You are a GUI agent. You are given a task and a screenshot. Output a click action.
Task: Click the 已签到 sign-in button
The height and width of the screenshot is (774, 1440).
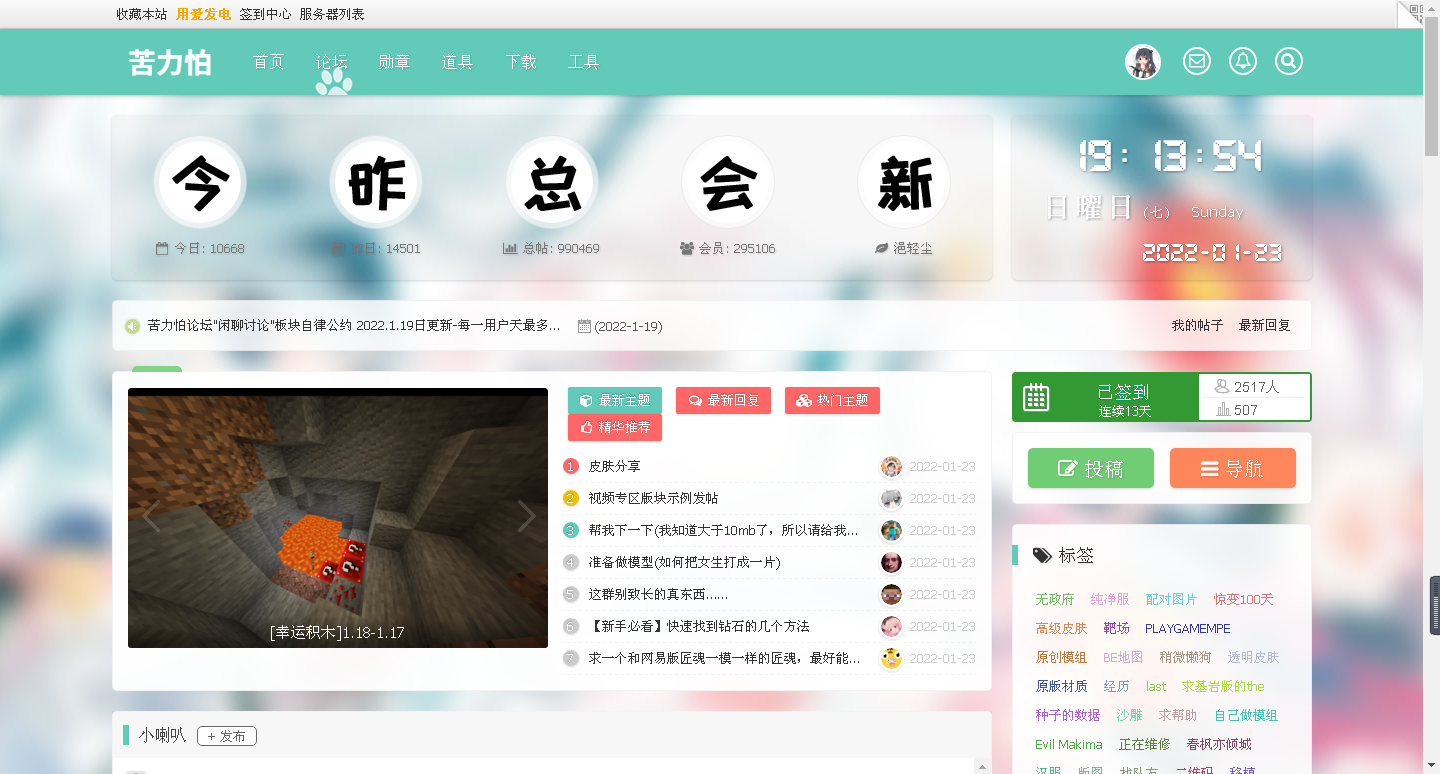tap(1106, 397)
